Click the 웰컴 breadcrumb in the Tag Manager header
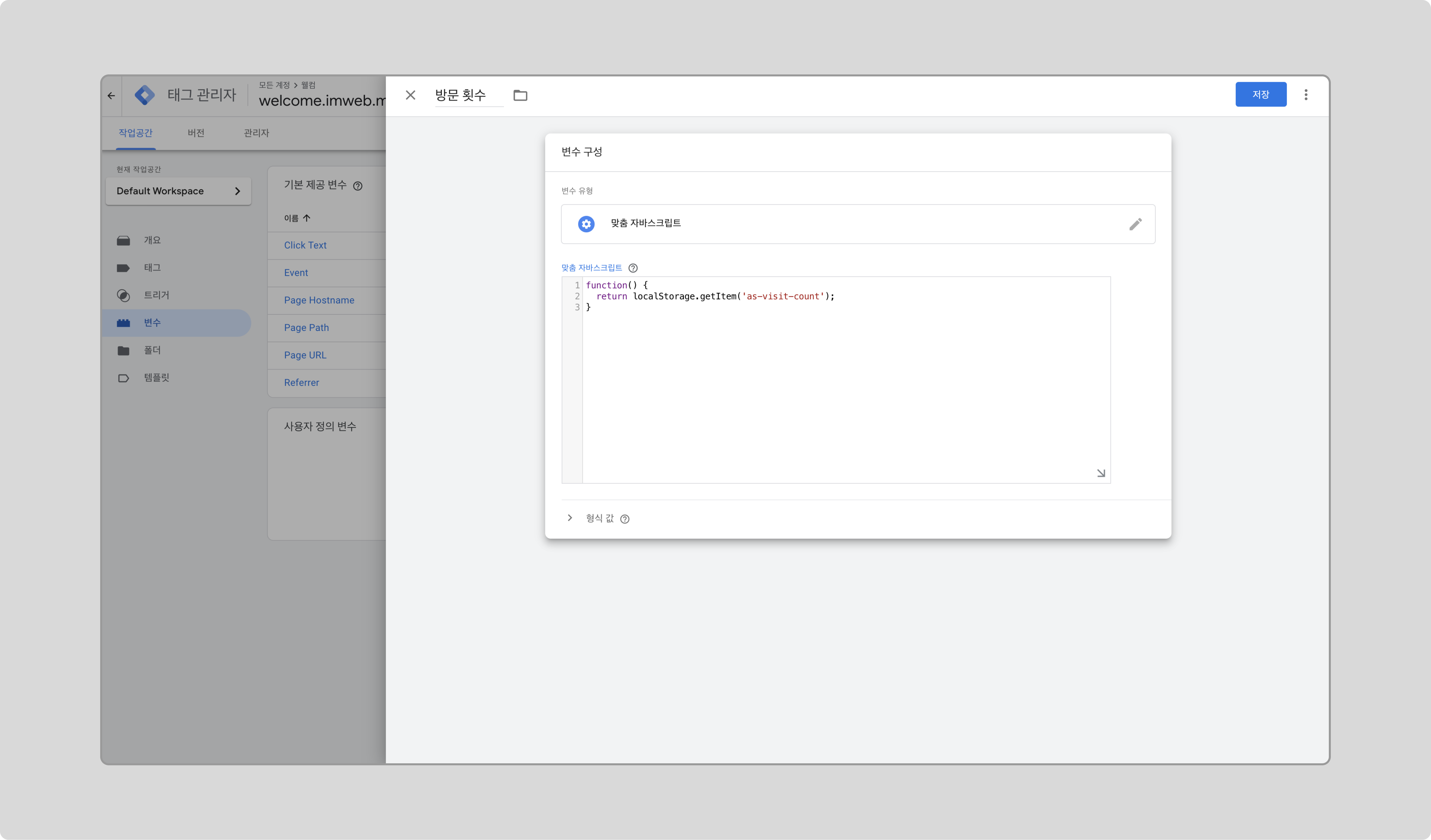The width and height of the screenshot is (1431, 840). click(308, 85)
